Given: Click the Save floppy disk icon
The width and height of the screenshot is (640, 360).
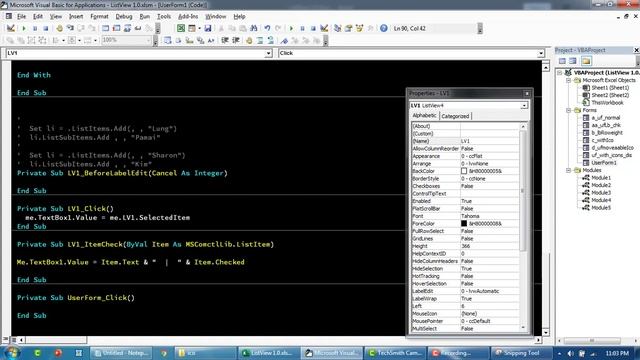Looking at the screenshot, I should click(208, 28).
